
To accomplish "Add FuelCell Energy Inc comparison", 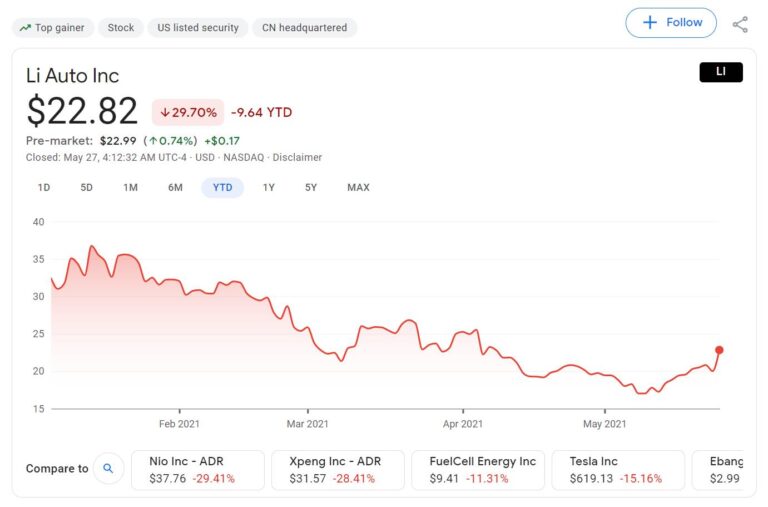I will click(477, 469).
